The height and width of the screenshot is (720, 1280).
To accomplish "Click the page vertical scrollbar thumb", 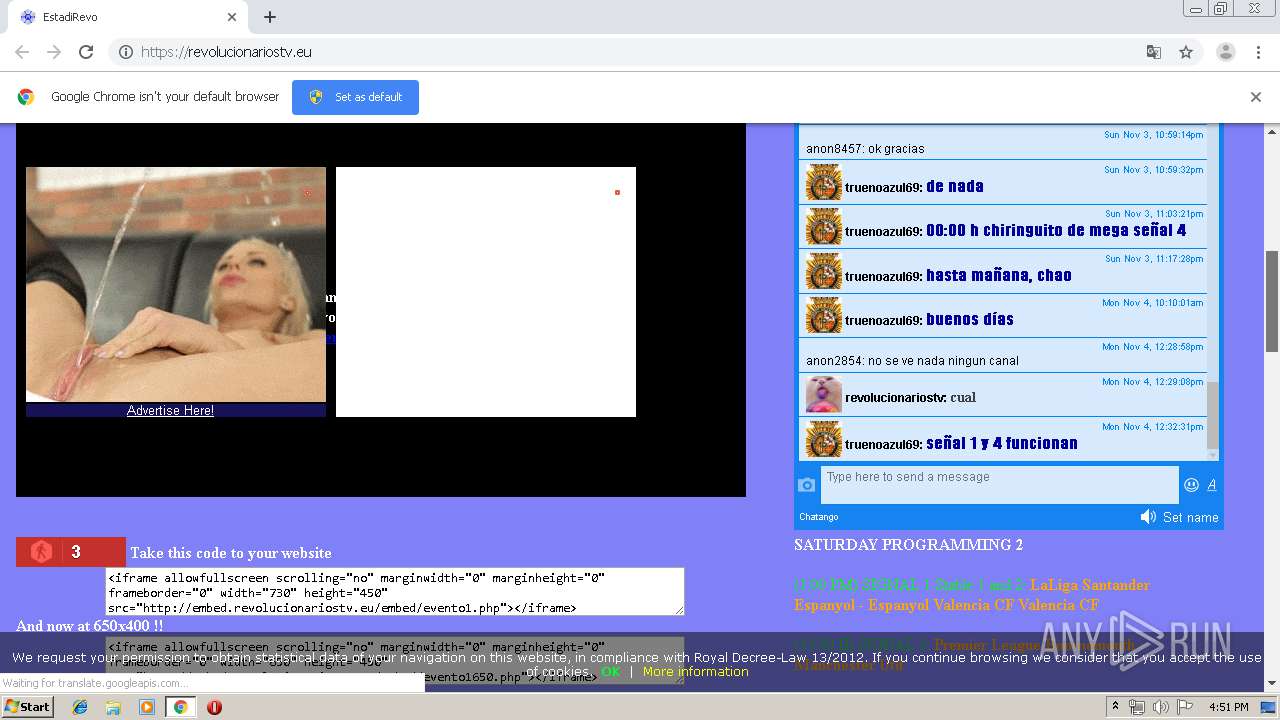I will [x=1272, y=300].
